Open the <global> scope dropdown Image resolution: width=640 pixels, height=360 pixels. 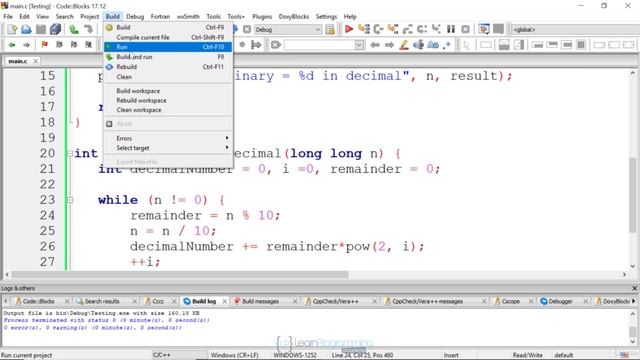575,29
